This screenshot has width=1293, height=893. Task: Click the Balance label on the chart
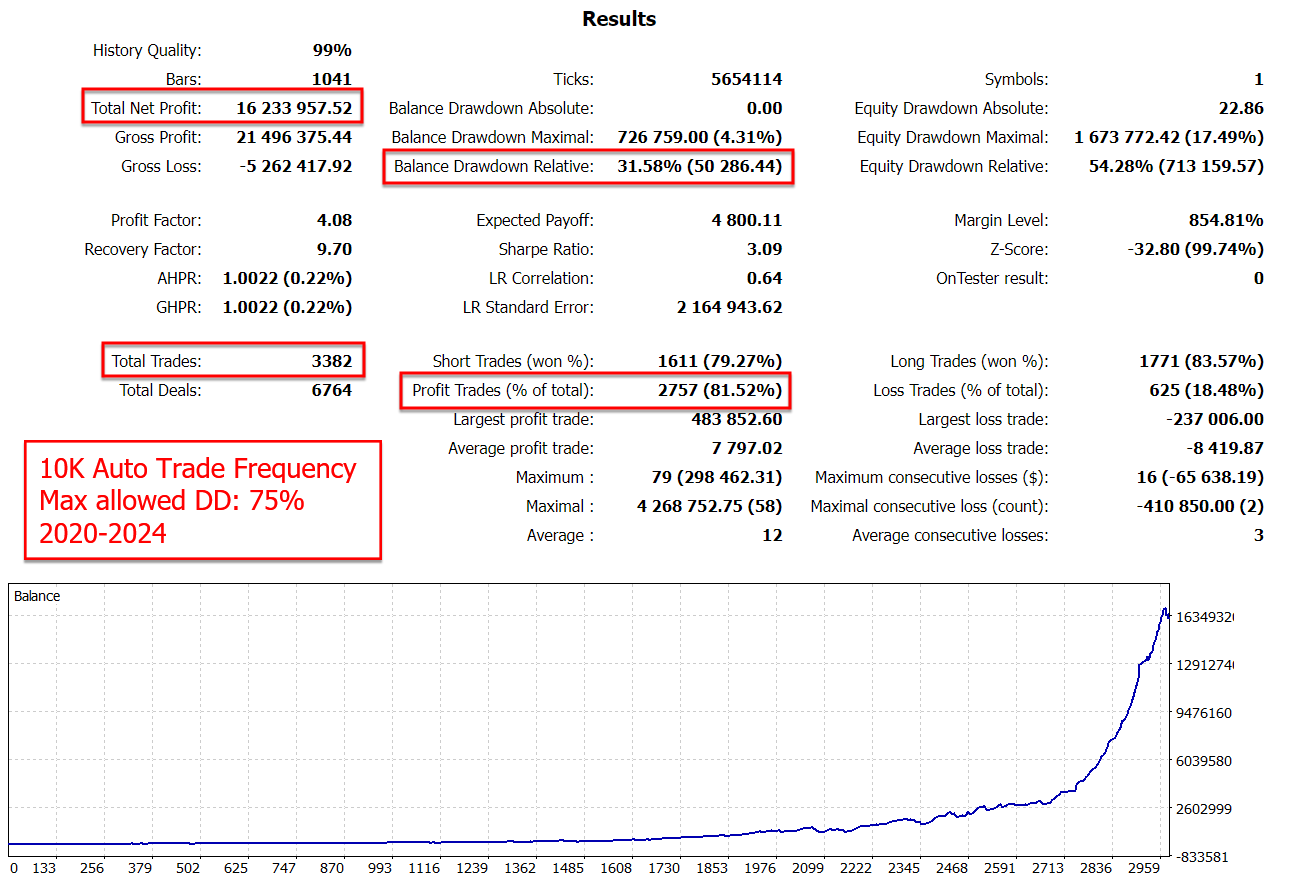coord(37,596)
